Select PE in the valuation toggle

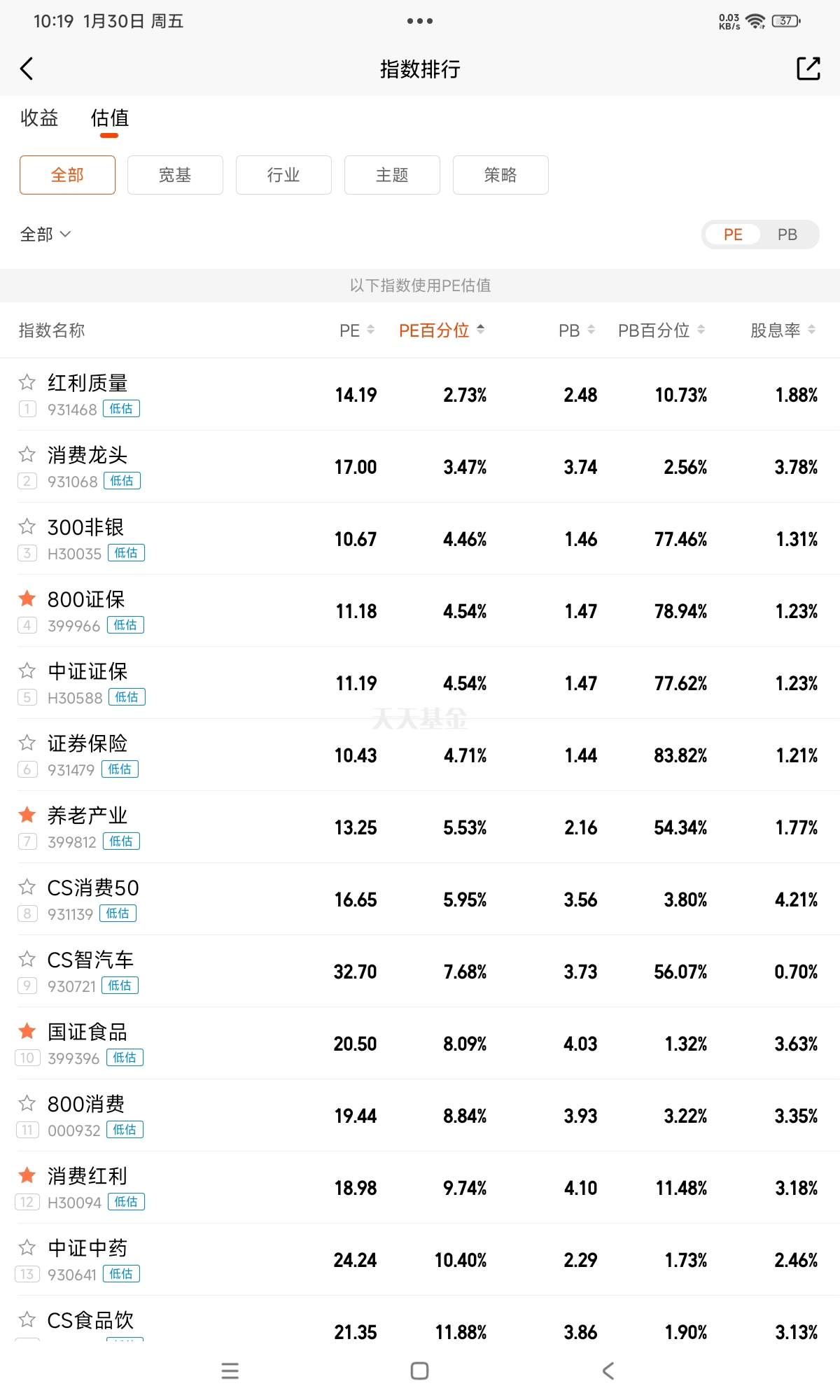point(733,234)
